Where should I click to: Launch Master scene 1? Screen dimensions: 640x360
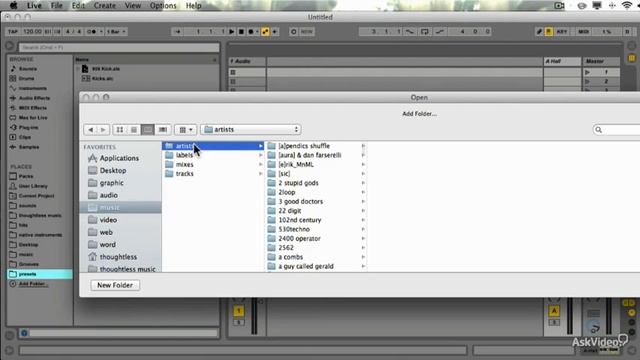588,72
